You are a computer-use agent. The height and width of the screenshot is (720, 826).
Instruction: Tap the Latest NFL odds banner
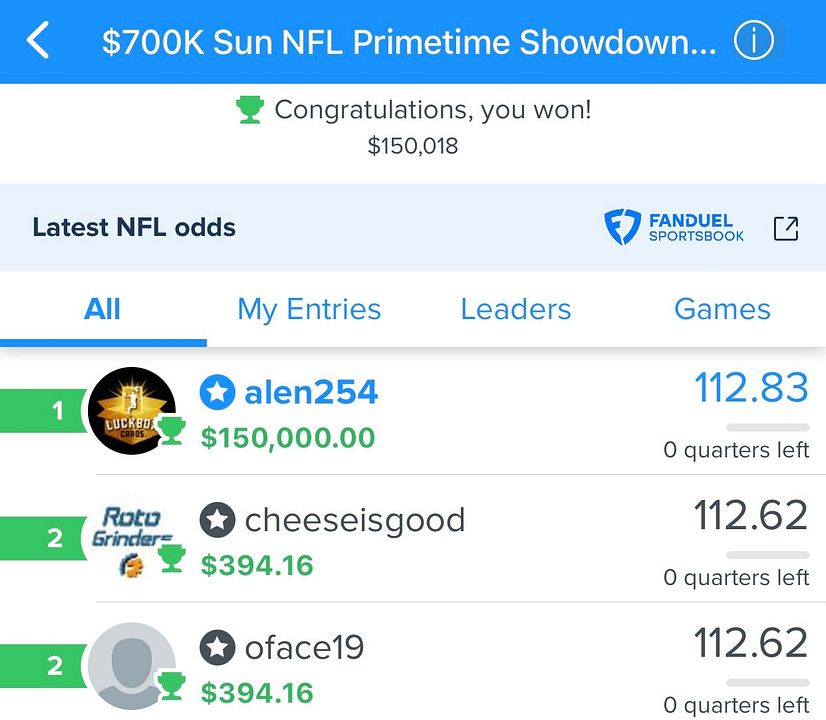pos(413,228)
